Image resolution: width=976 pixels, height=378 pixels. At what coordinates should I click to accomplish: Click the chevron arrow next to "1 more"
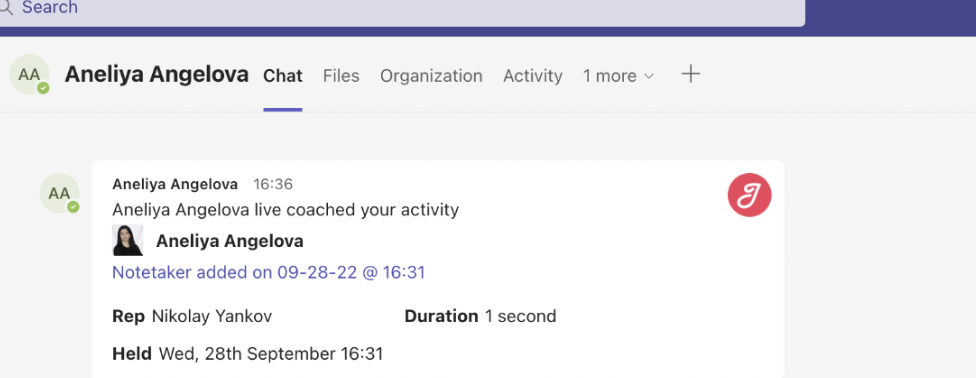coord(649,76)
